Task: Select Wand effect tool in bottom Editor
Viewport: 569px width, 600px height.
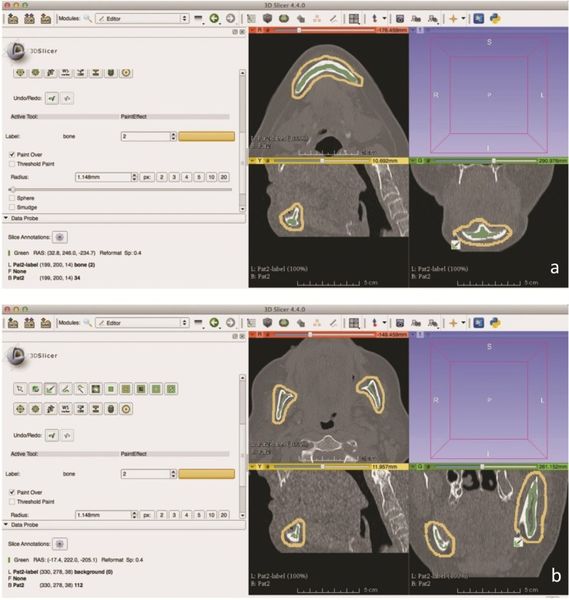Action: [80, 389]
